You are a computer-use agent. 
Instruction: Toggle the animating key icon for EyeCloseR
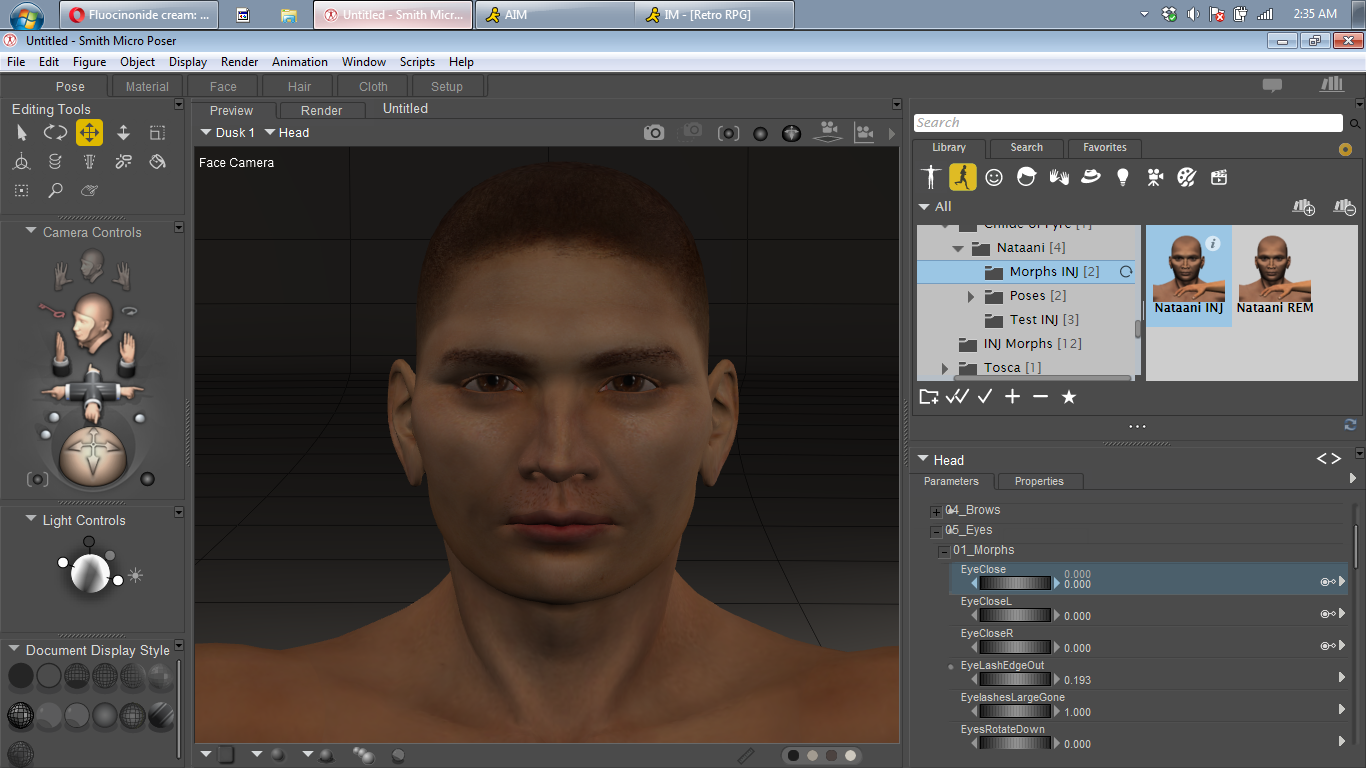pos(1328,646)
